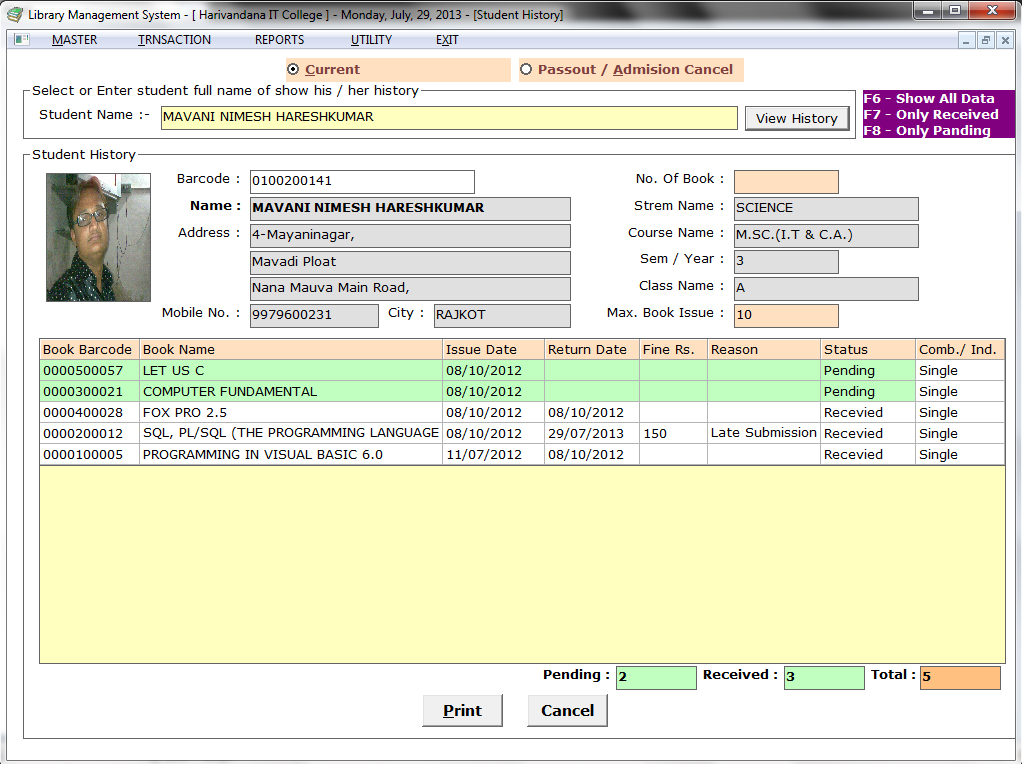The image size is (1022, 764).
Task: Click the Library Management System title bar icon
Action: click(14, 14)
